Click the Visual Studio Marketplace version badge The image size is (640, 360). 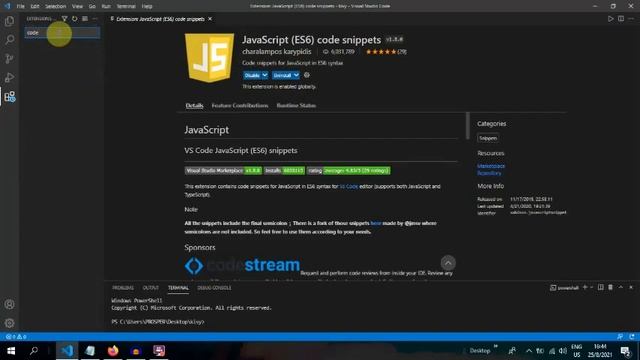click(x=223, y=171)
